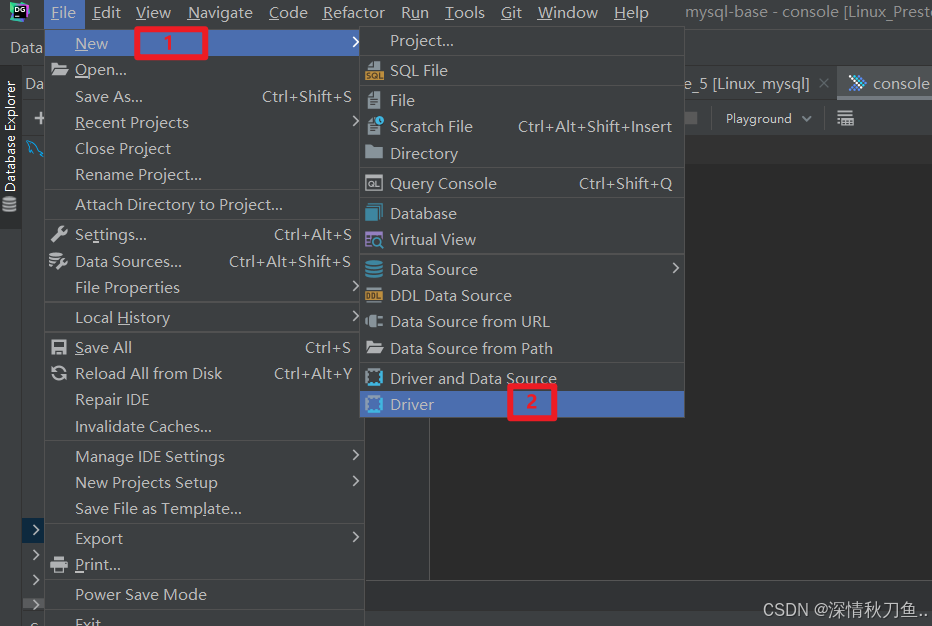Click the Virtual View icon

(374, 240)
